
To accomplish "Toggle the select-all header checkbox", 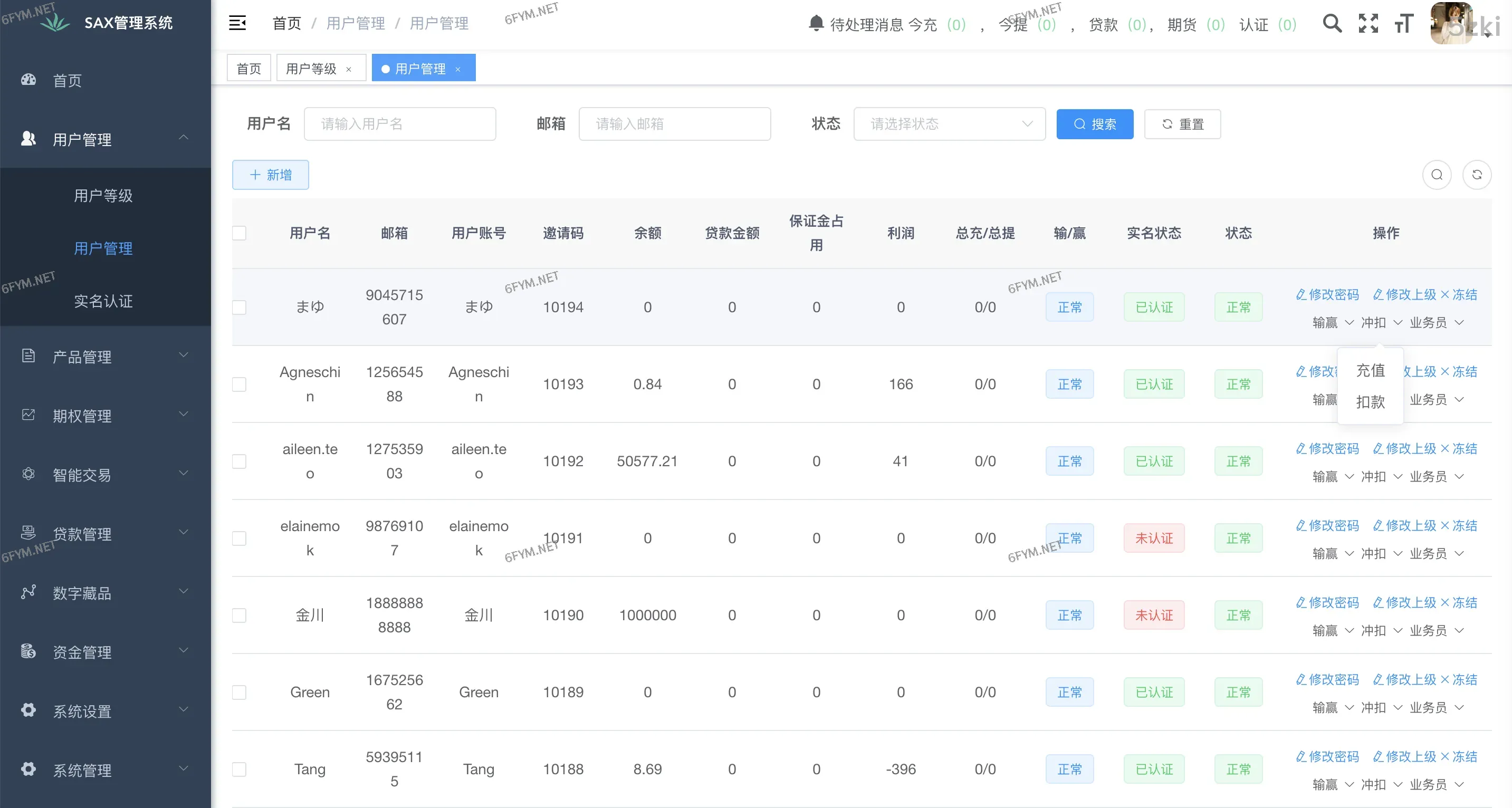I will pyautogui.click(x=239, y=233).
